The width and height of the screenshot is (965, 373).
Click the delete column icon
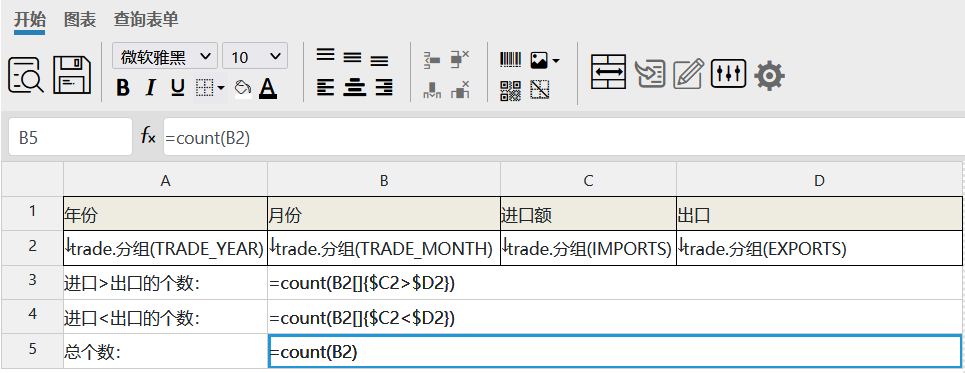(x=460, y=90)
